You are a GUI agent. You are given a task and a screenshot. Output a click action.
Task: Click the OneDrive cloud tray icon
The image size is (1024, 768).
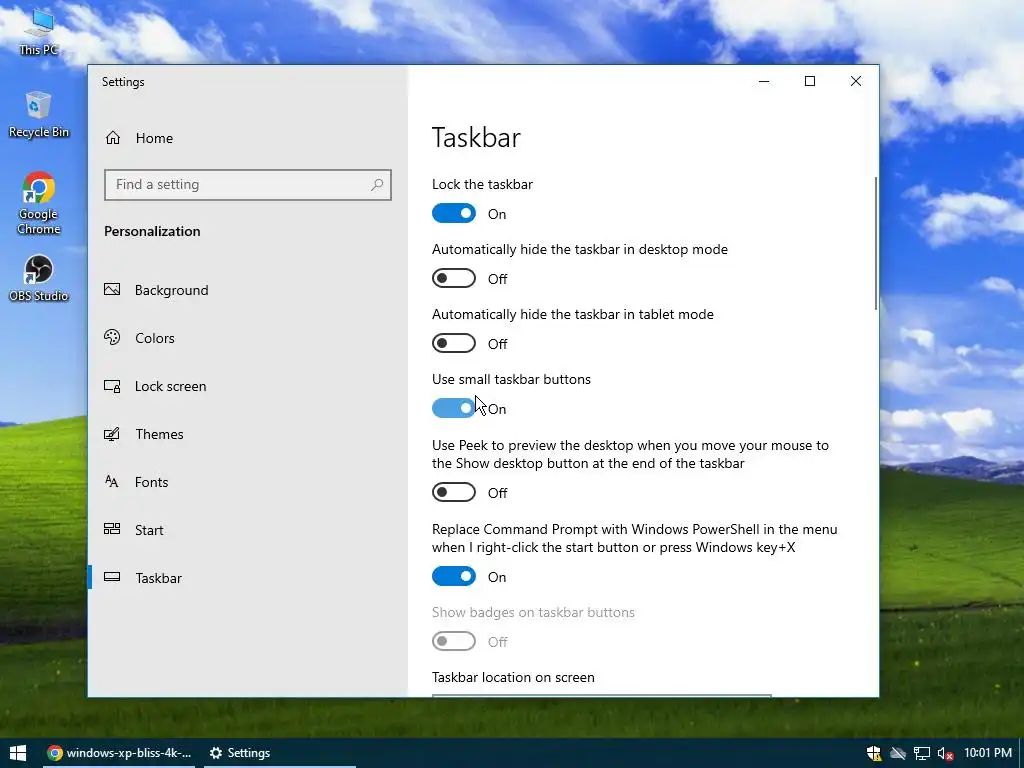click(898, 753)
